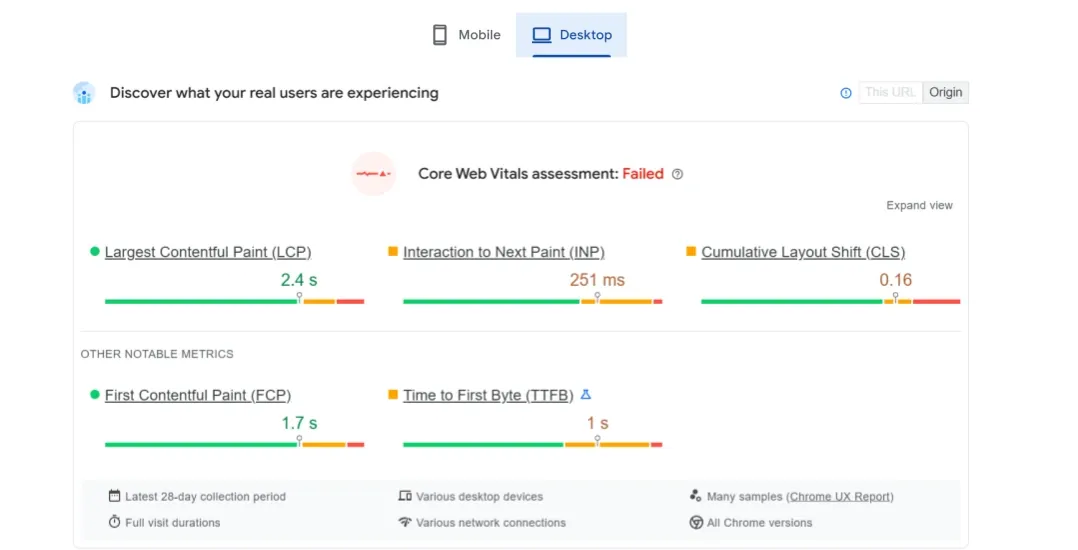Click the info icon beside This URL
Viewport: 1078px width, 550px height.
(846, 93)
